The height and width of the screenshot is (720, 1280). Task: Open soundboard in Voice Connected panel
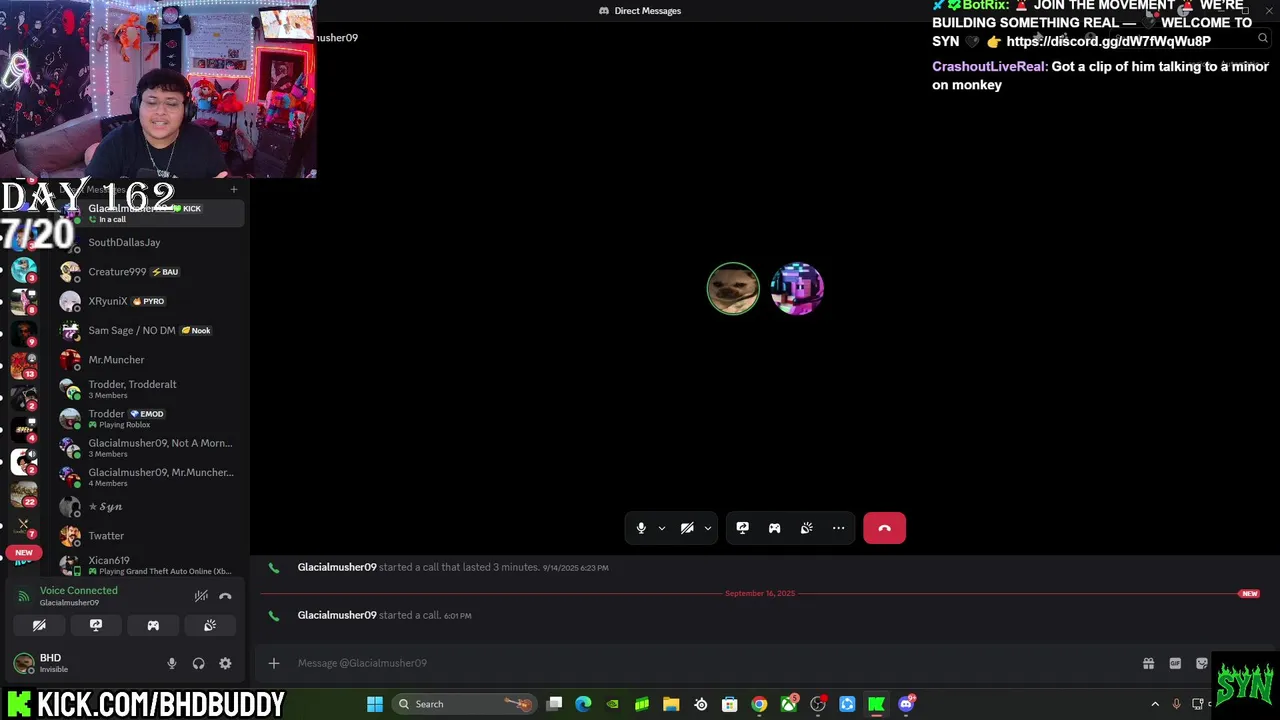point(210,625)
